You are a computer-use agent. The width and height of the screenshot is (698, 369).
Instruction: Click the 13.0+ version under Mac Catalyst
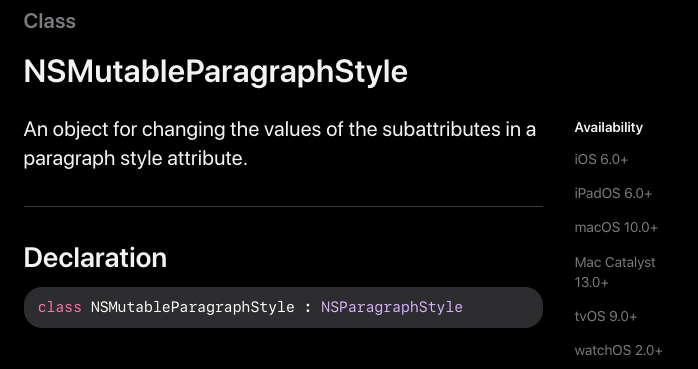pyautogui.click(x=592, y=283)
